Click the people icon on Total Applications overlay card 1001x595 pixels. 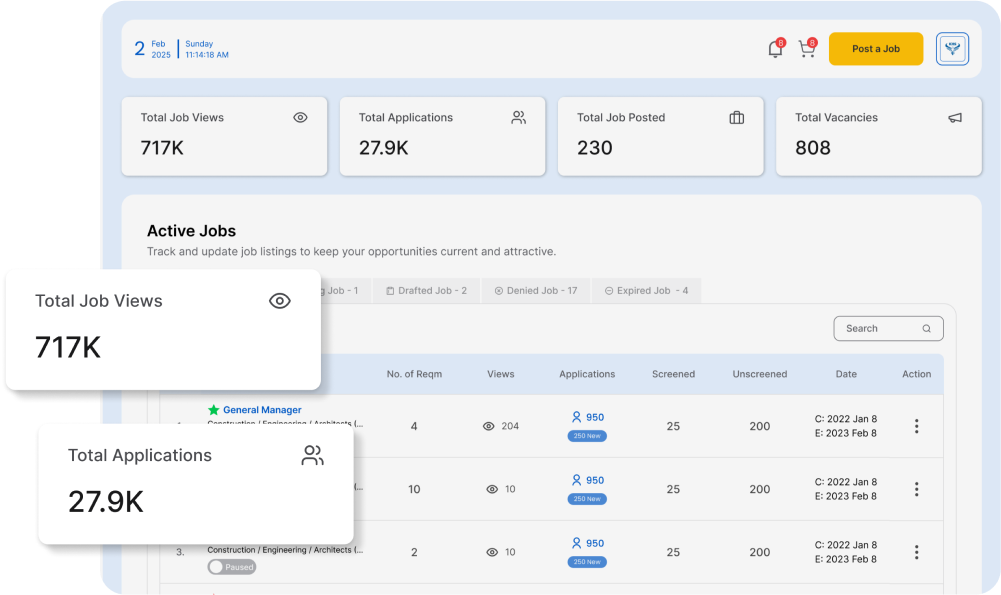313,456
